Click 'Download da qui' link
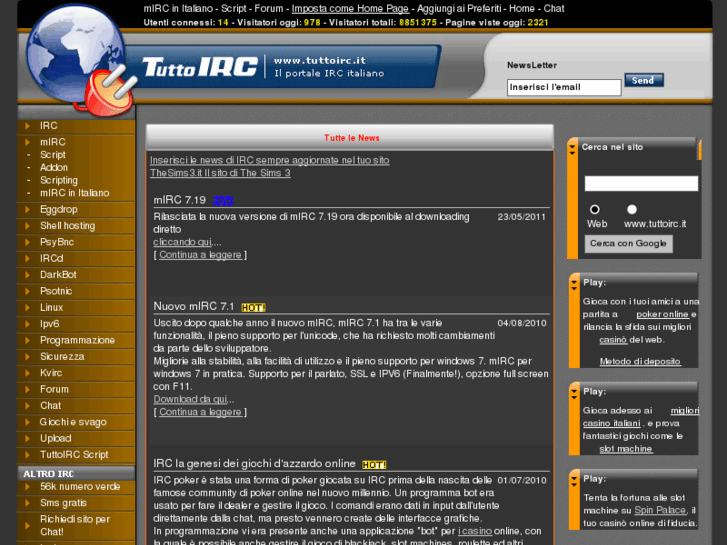This screenshot has width=727, height=545. point(190,399)
